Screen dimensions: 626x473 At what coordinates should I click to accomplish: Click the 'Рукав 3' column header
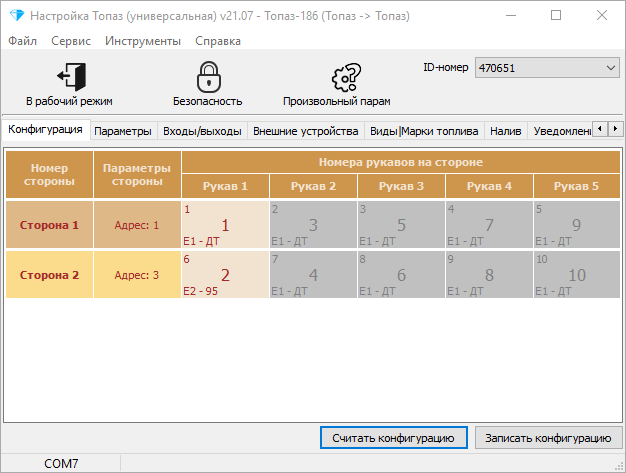click(401, 186)
